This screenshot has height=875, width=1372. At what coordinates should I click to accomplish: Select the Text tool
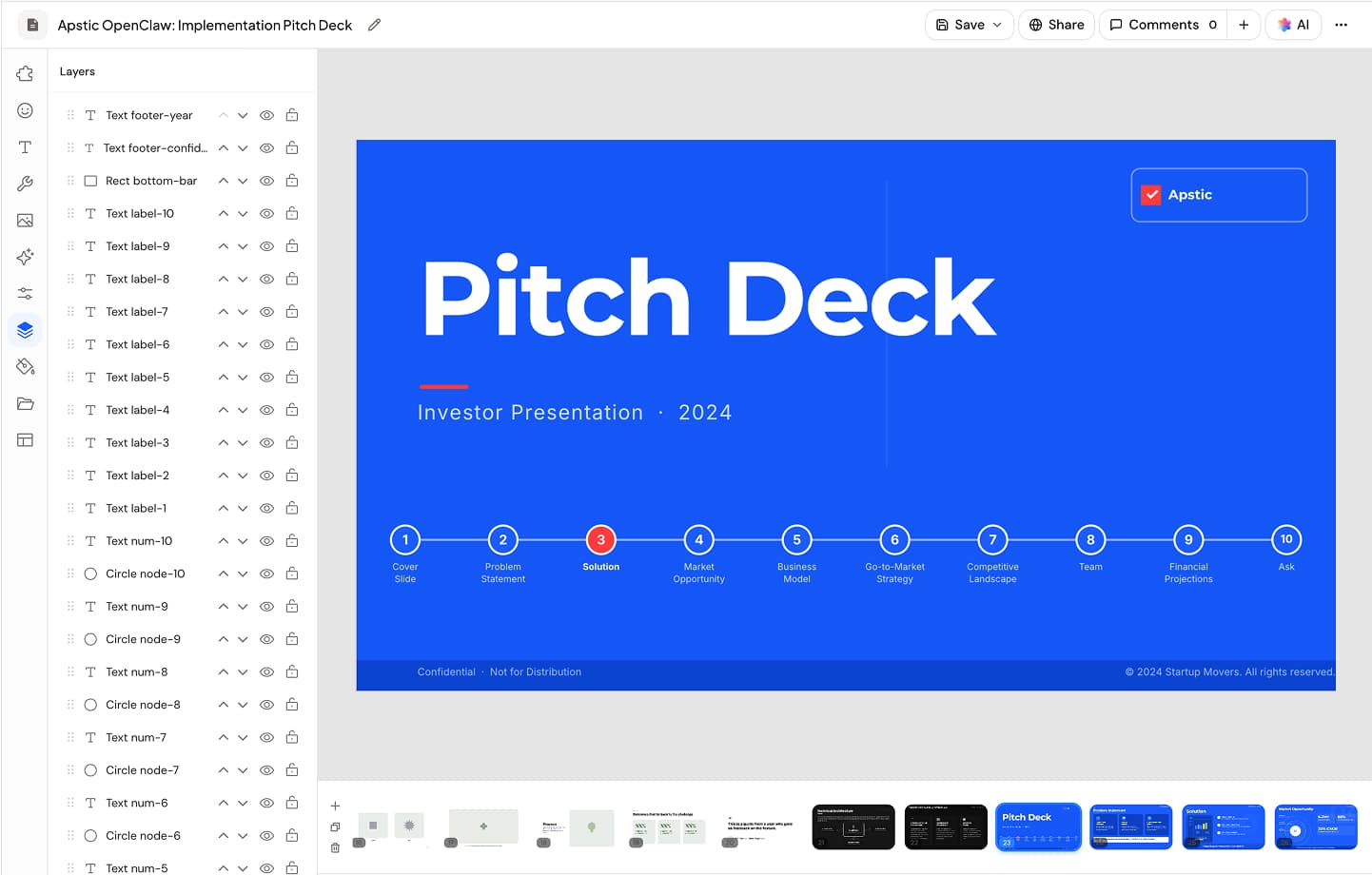(24, 146)
